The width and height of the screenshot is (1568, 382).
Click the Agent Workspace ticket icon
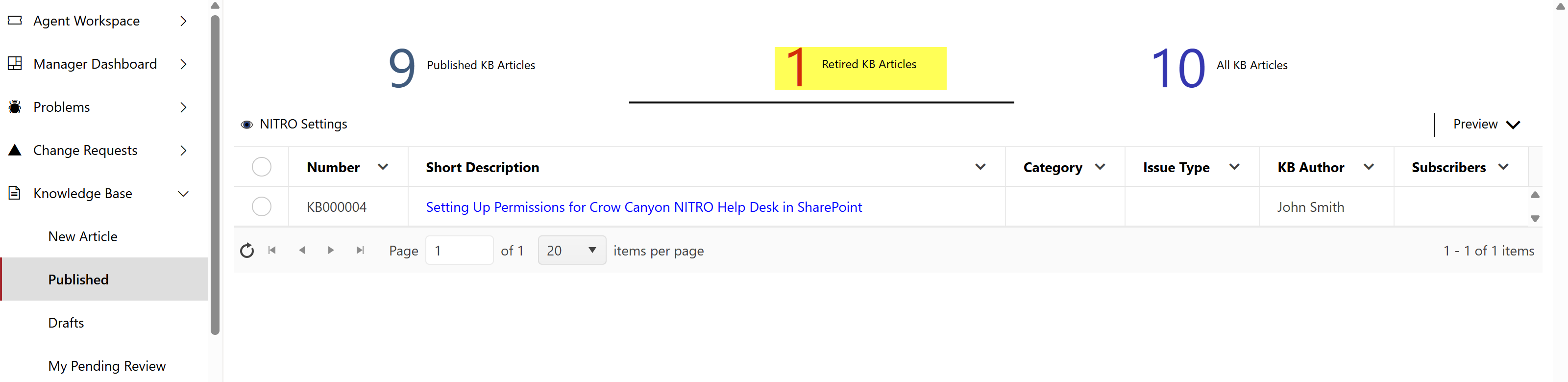click(x=15, y=21)
